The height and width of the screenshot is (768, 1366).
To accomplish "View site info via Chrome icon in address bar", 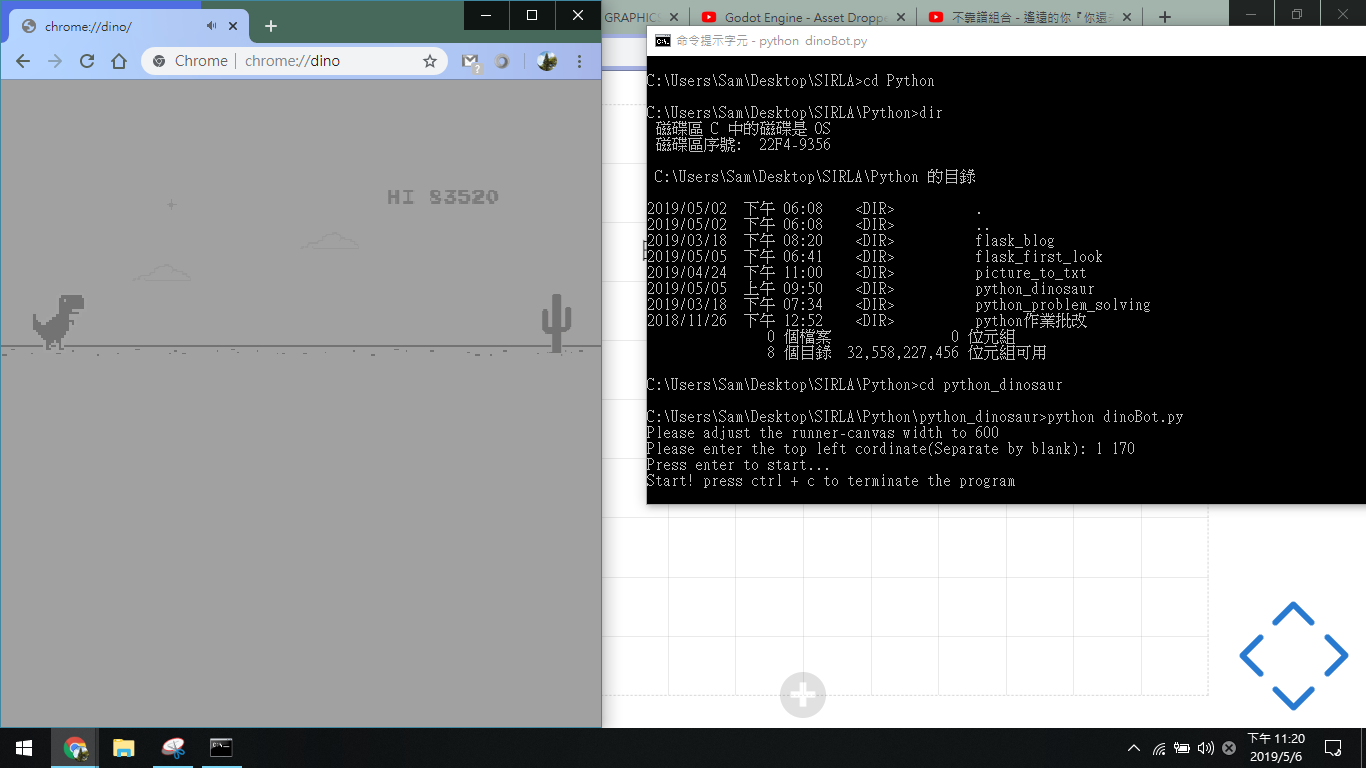I will (x=159, y=61).
